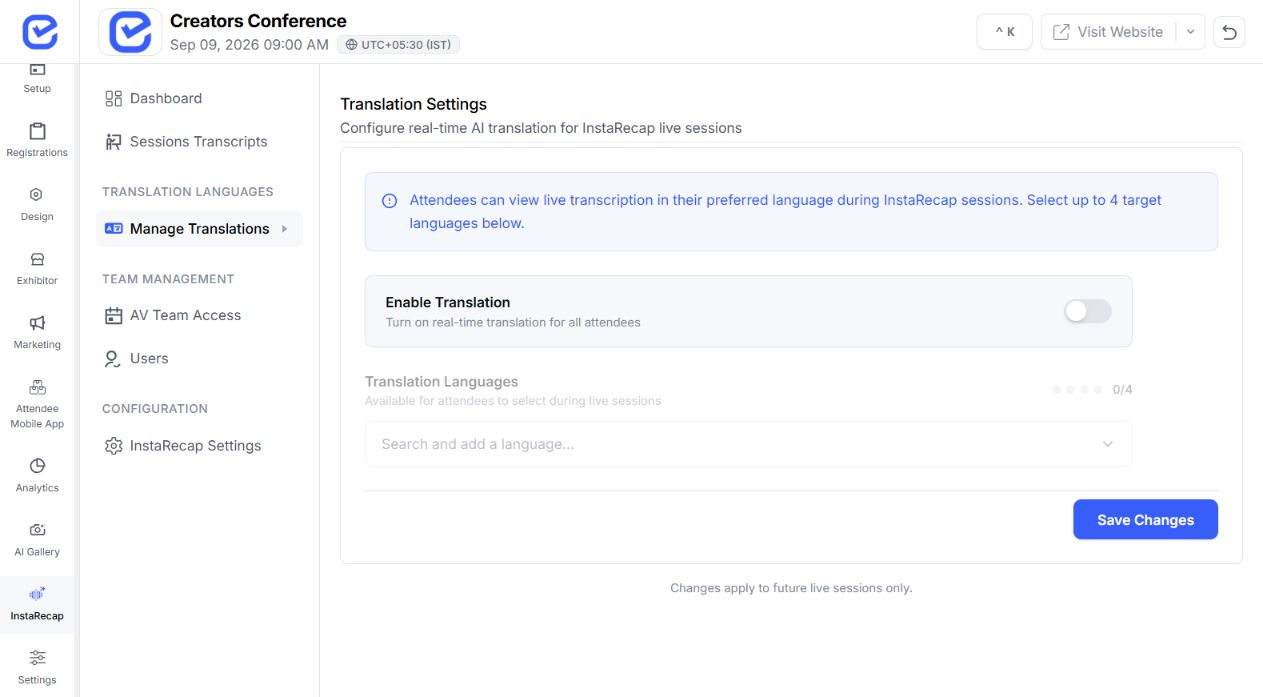Viewport: 1263px width, 697px height.
Task: Click the app logo in top-left corner
Action: coord(39,32)
